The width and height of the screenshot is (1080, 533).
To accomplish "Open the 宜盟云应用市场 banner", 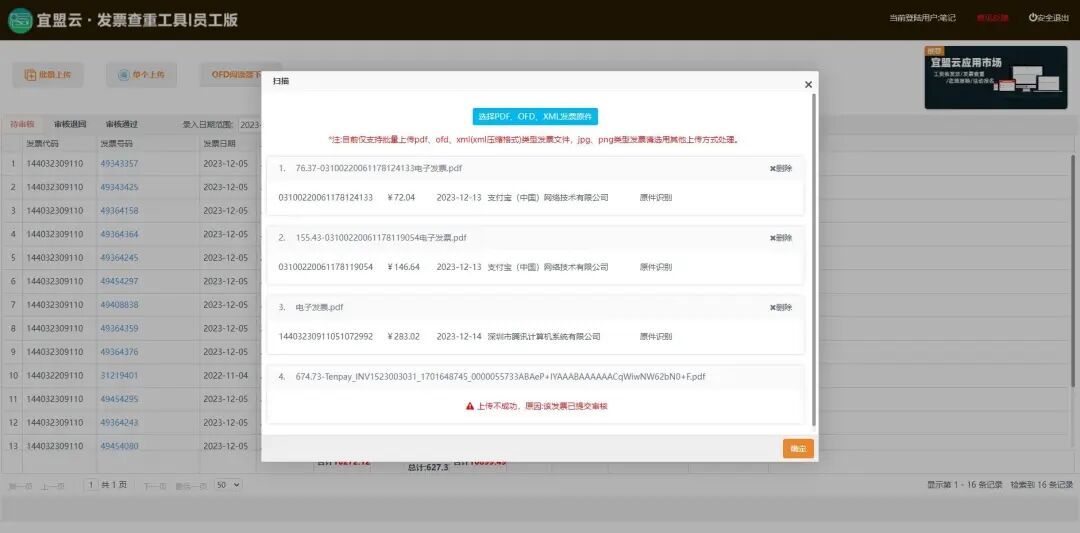I will tap(995, 78).
